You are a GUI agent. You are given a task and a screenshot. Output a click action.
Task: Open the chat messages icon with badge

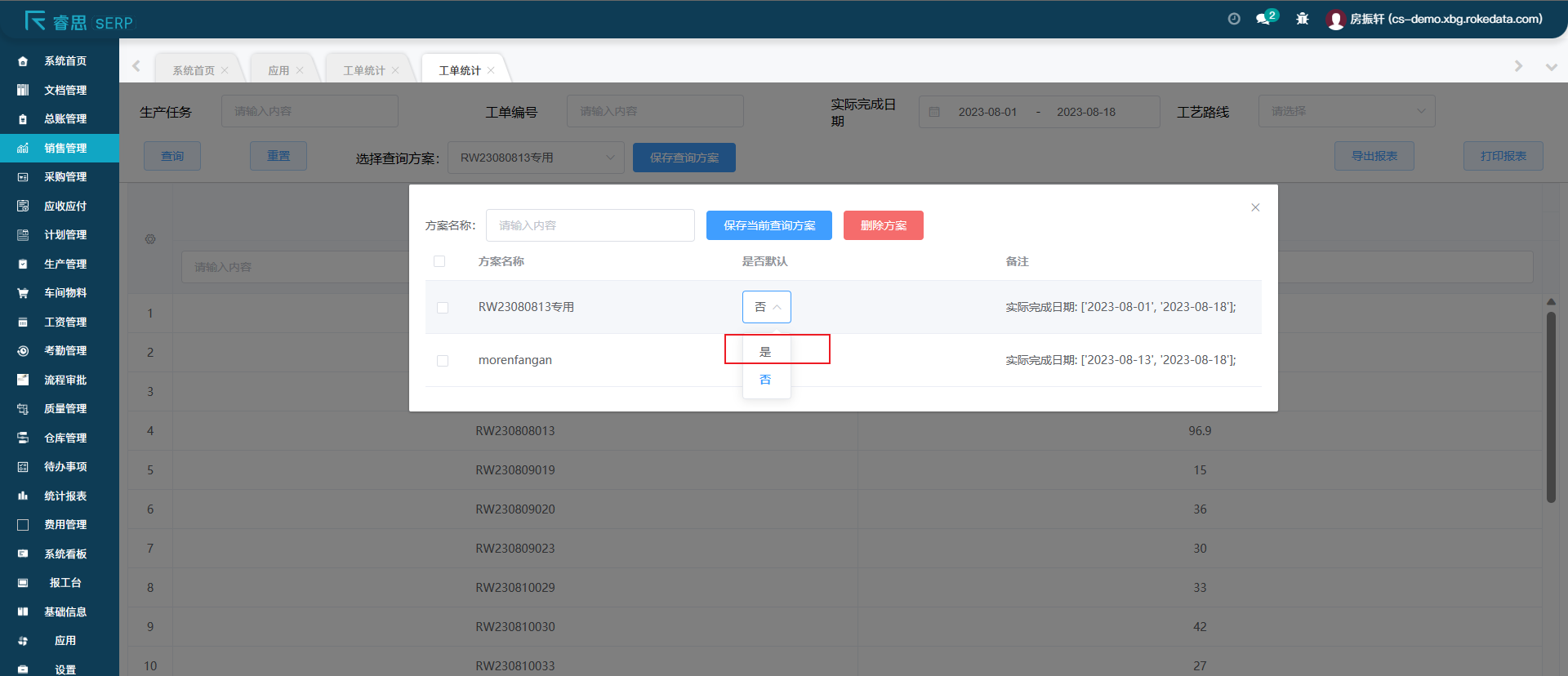pos(1263,19)
